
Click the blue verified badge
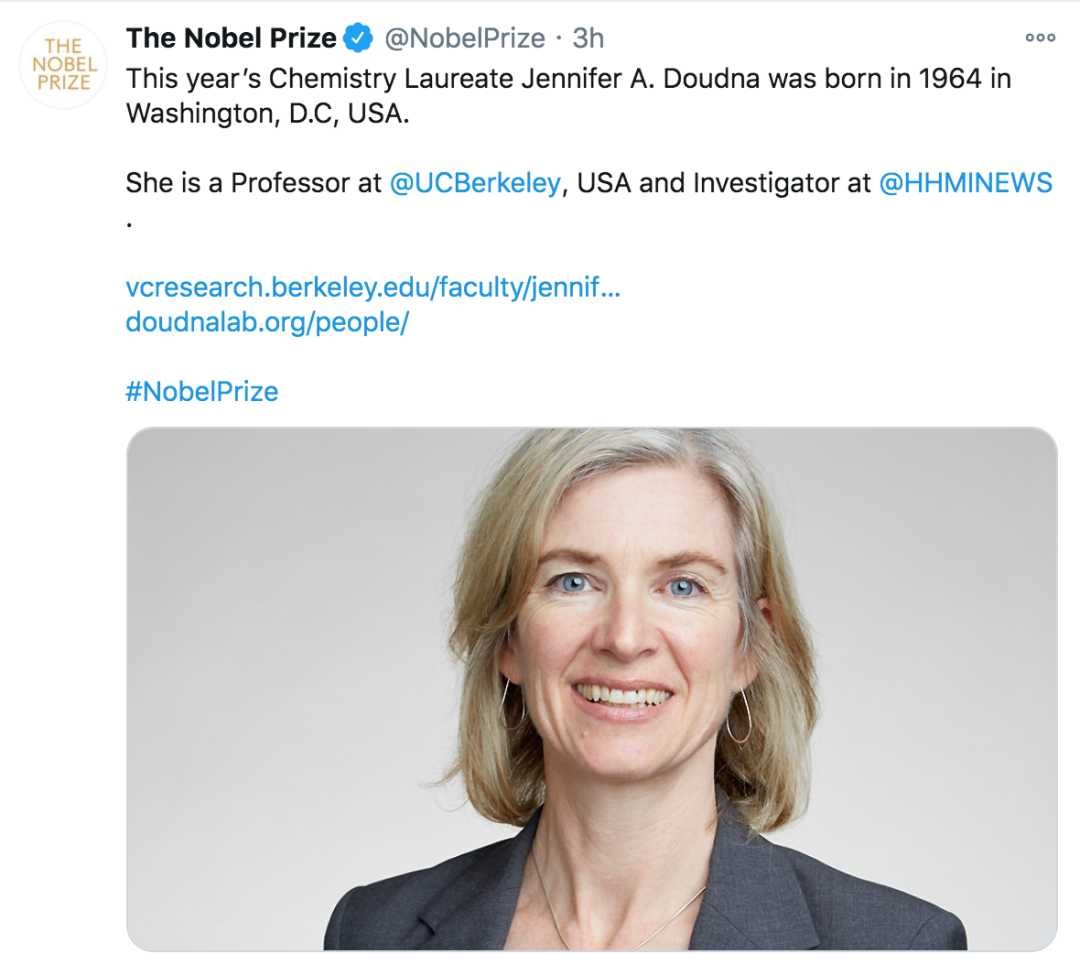(357, 39)
